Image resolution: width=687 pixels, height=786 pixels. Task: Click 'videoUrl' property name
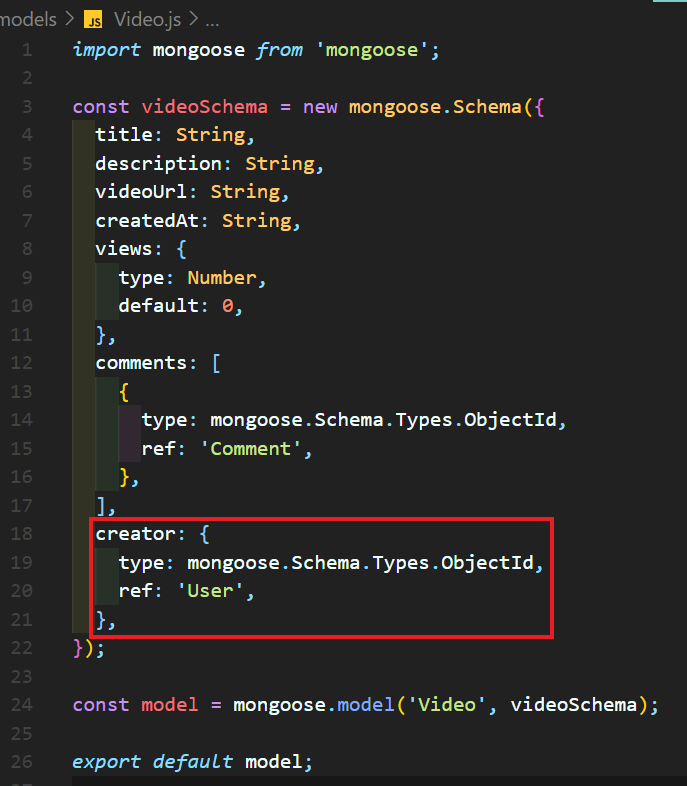(x=141, y=191)
